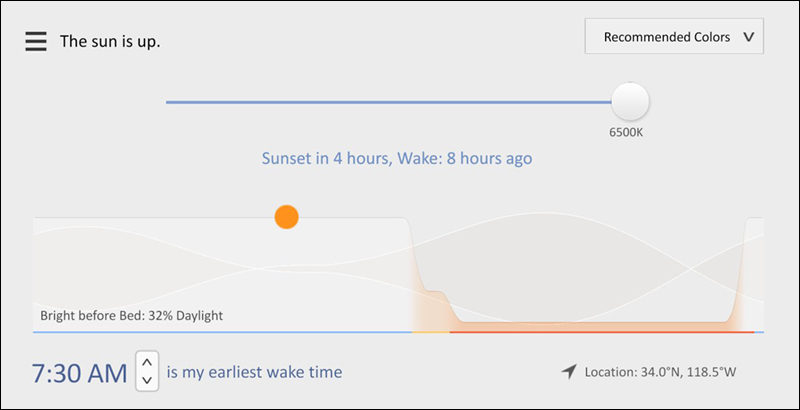Increase wake time with the up arrow

point(147,362)
